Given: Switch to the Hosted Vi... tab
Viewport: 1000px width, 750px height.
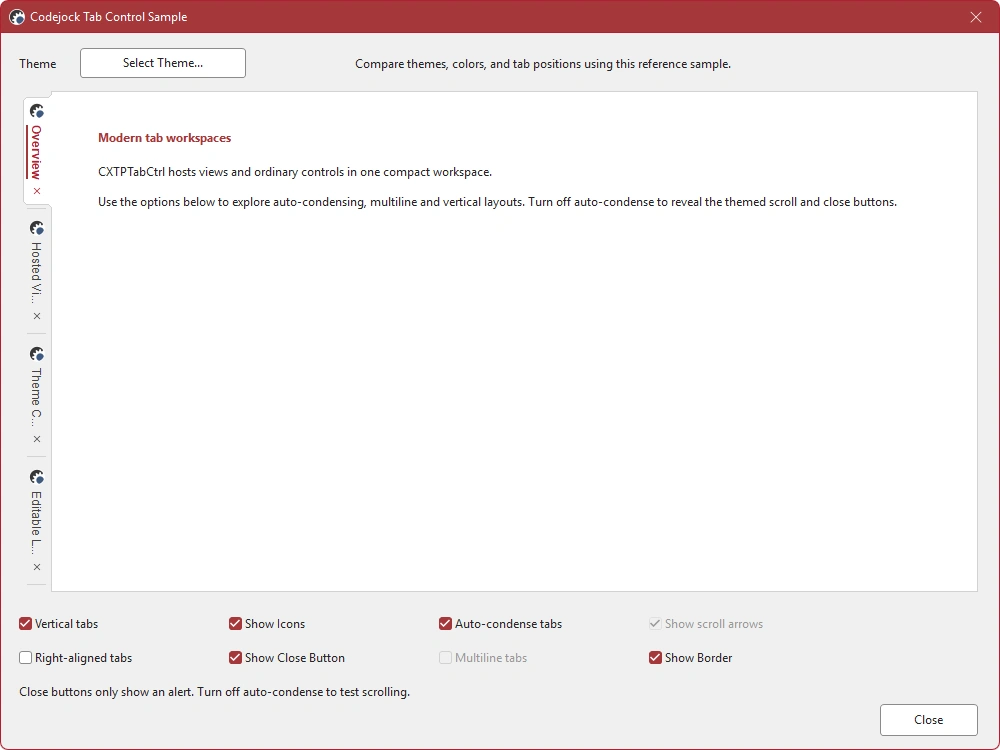Looking at the screenshot, I should point(36,273).
